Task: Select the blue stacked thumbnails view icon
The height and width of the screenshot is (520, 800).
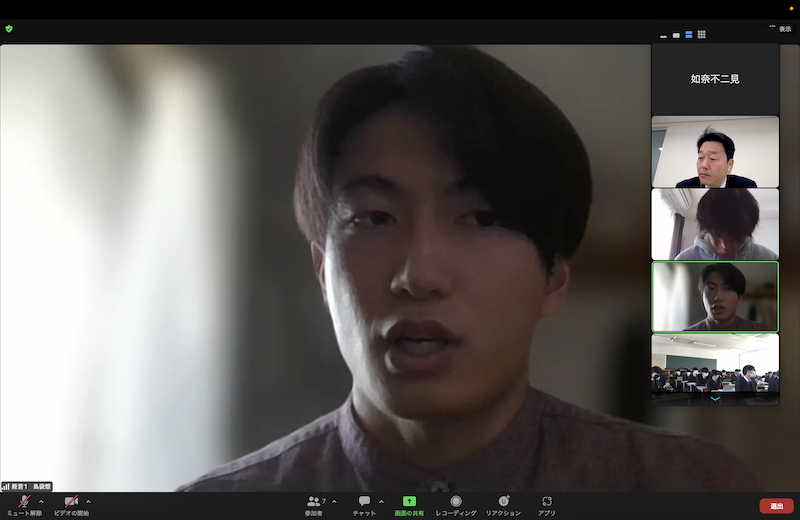Action: coord(689,35)
